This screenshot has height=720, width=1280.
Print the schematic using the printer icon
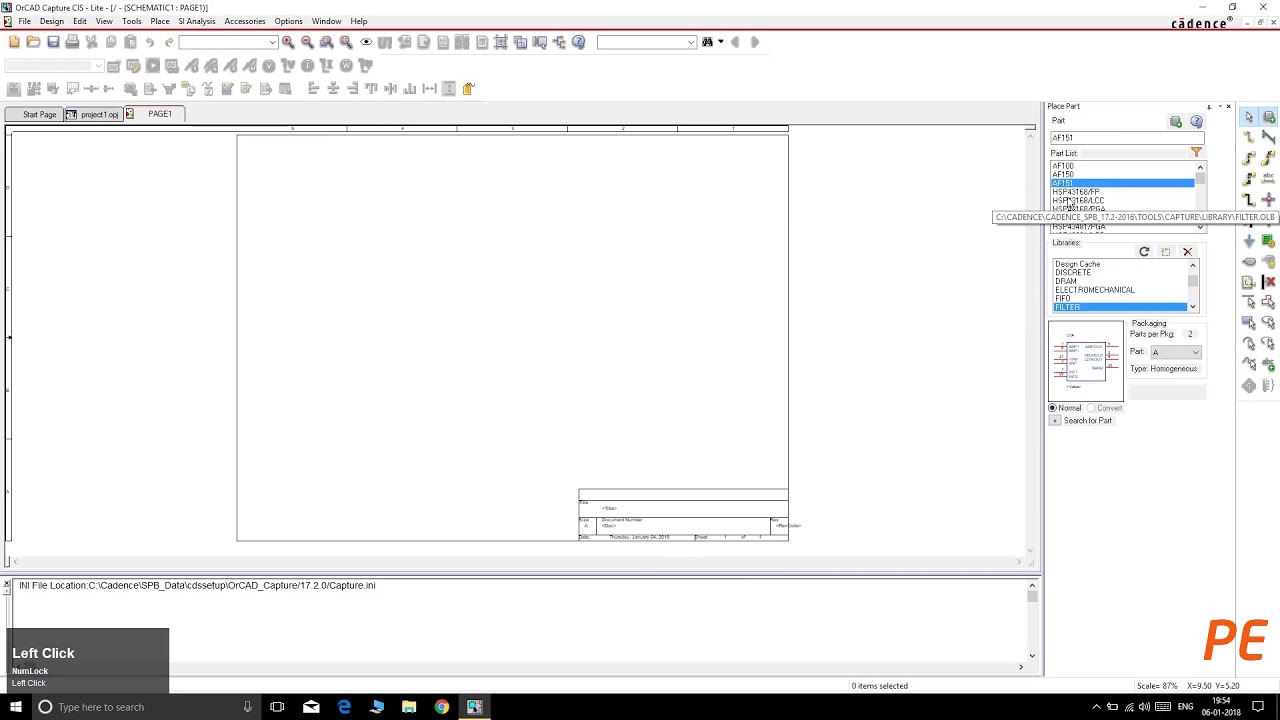[72, 42]
